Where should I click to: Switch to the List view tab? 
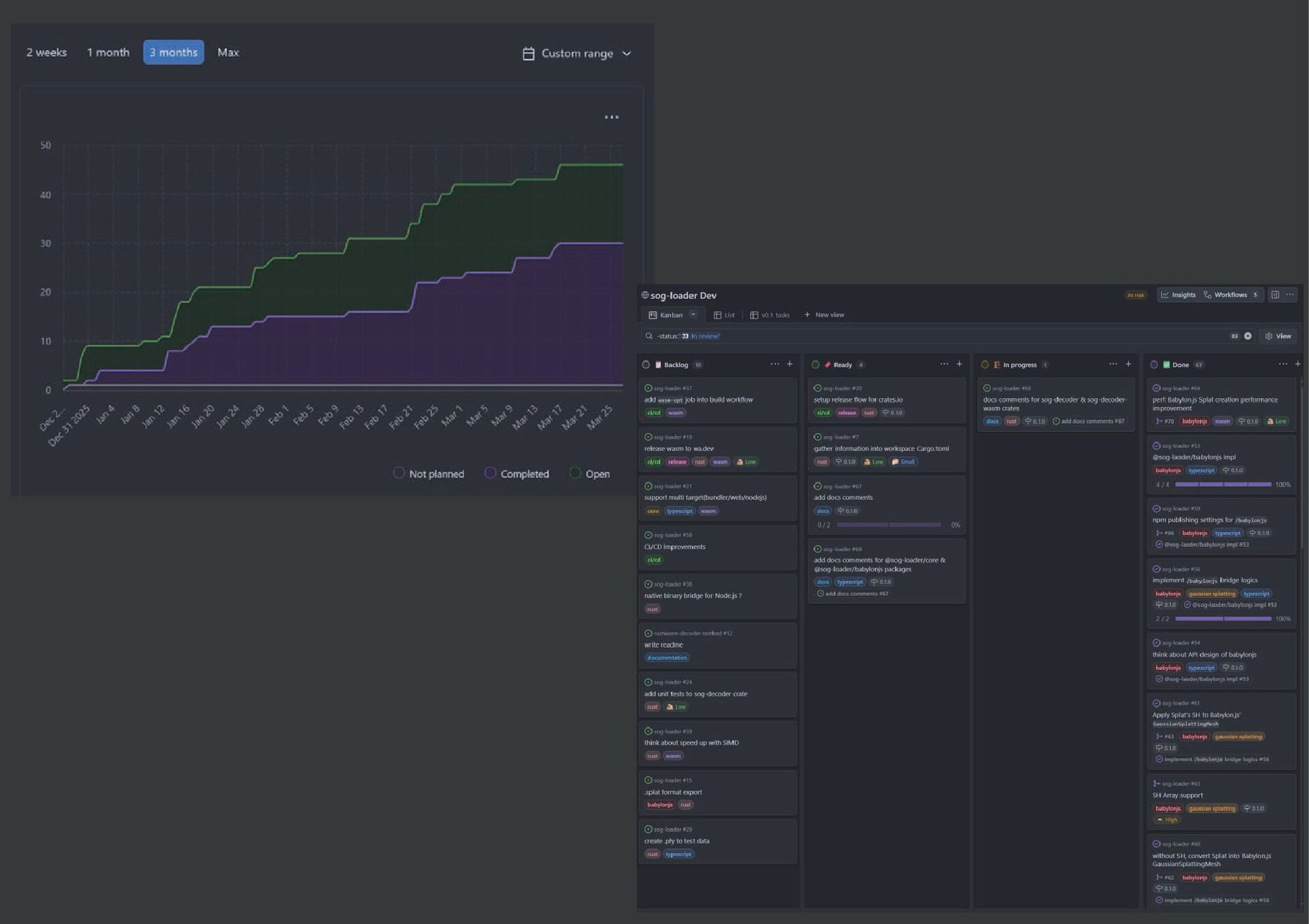pos(724,315)
